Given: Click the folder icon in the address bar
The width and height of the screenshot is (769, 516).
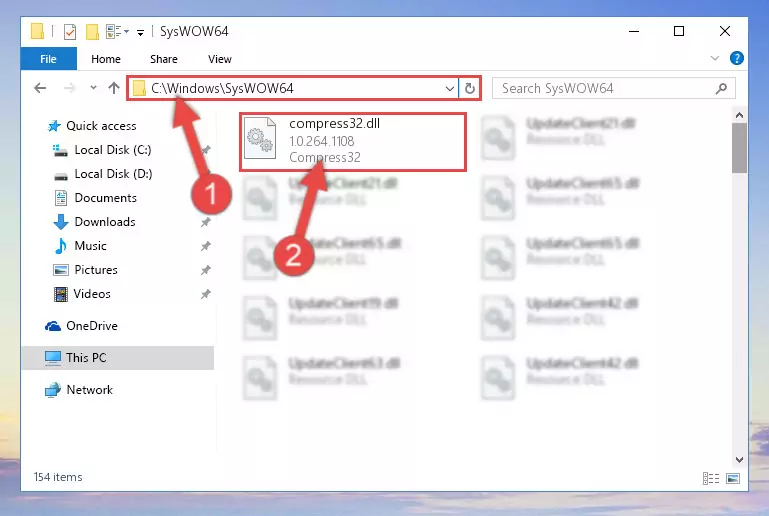Looking at the screenshot, I should [x=140, y=88].
